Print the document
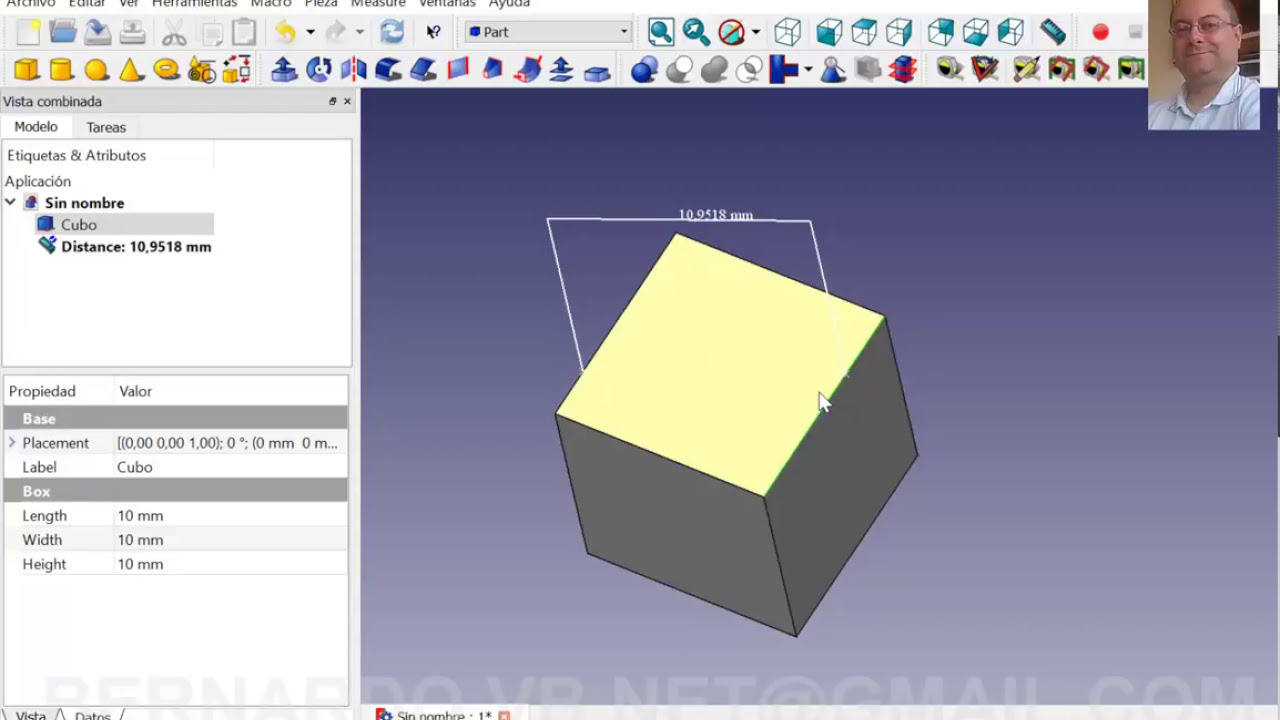This screenshot has height=720, width=1280. click(x=132, y=32)
